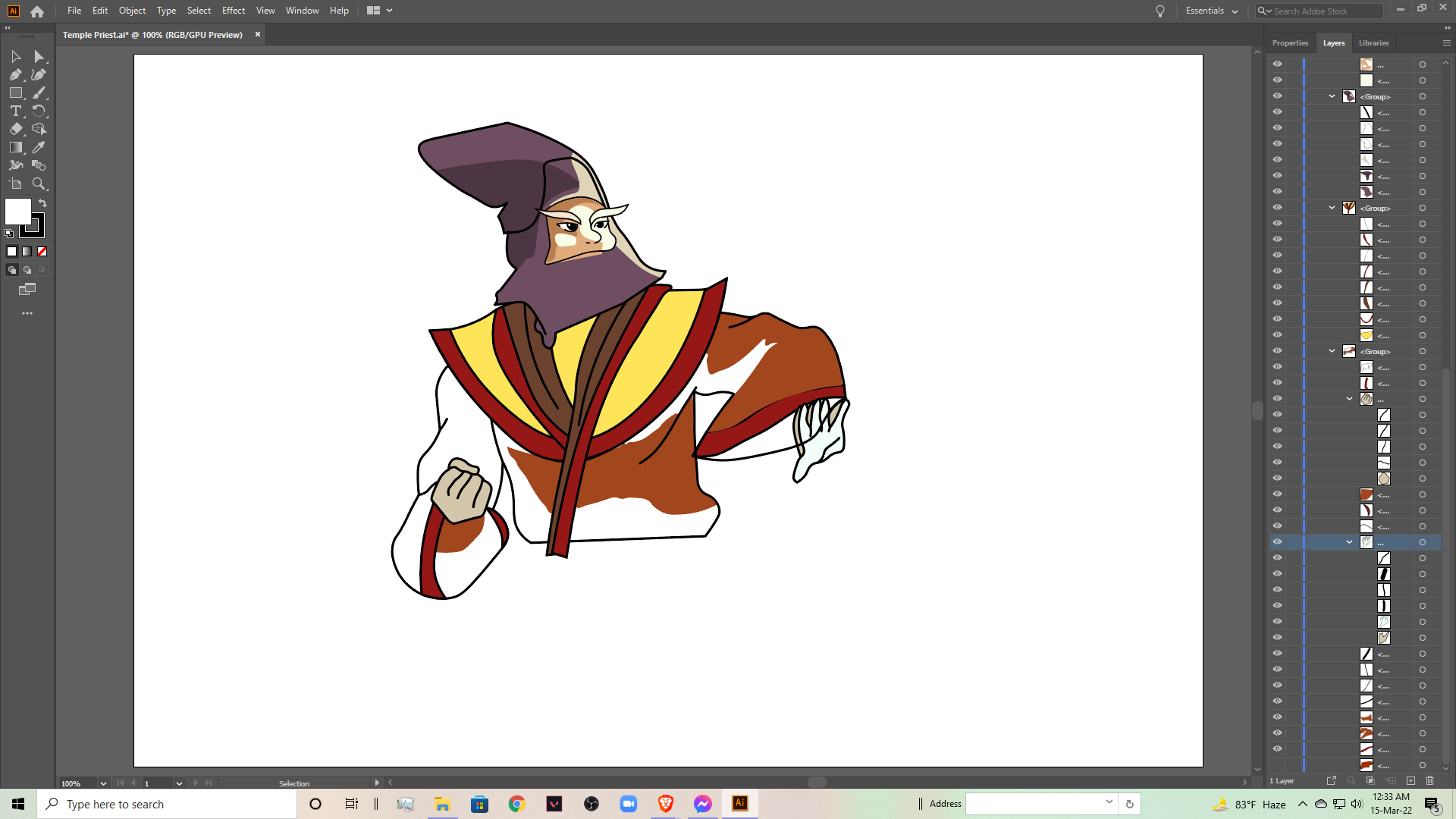1456x819 pixels.
Task: Open the Arrange Documents dropdown
Action: pos(380,11)
